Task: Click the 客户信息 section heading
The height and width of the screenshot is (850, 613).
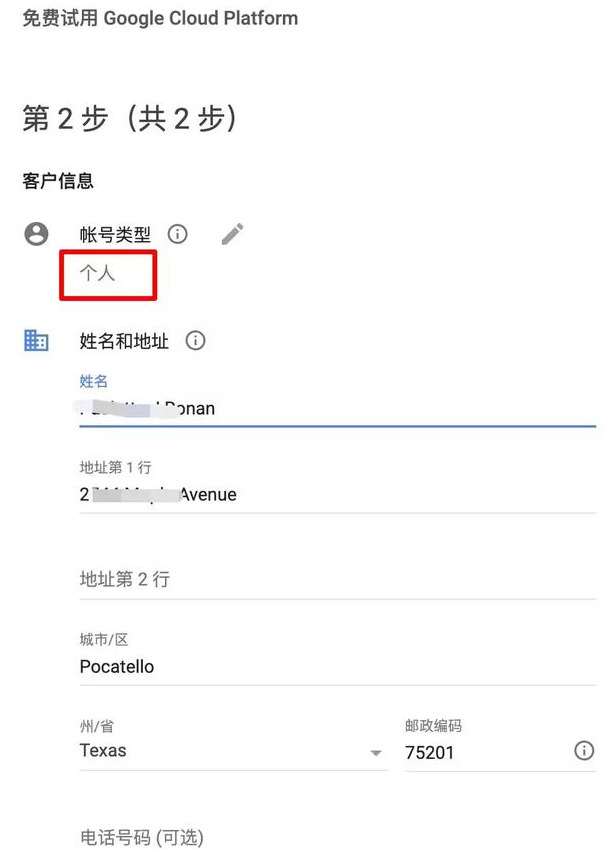Action: tap(58, 181)
